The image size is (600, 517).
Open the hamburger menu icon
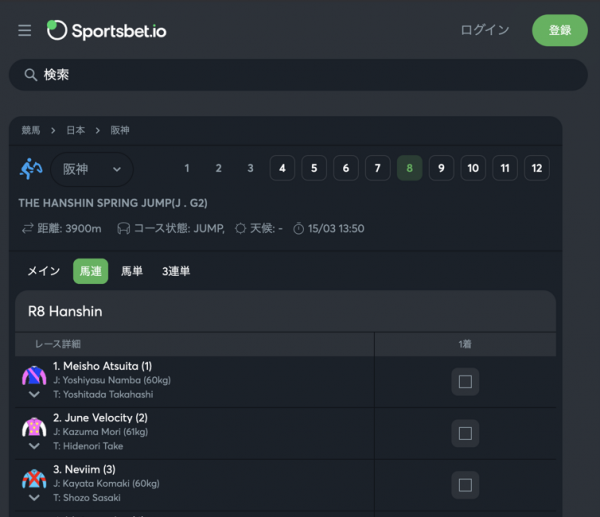pos(24,30)
